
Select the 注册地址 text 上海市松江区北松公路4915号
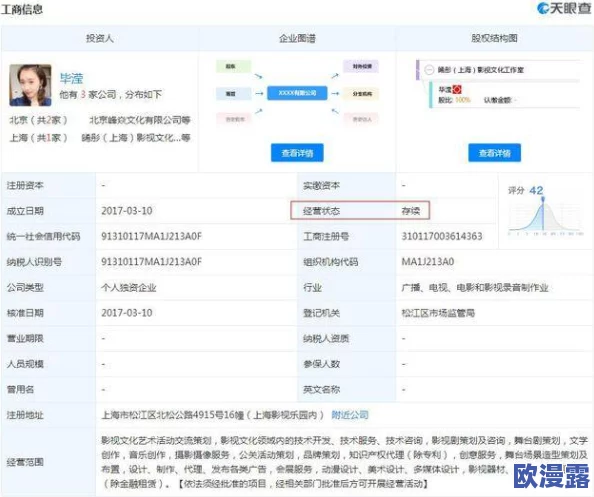tap(164, 415)
